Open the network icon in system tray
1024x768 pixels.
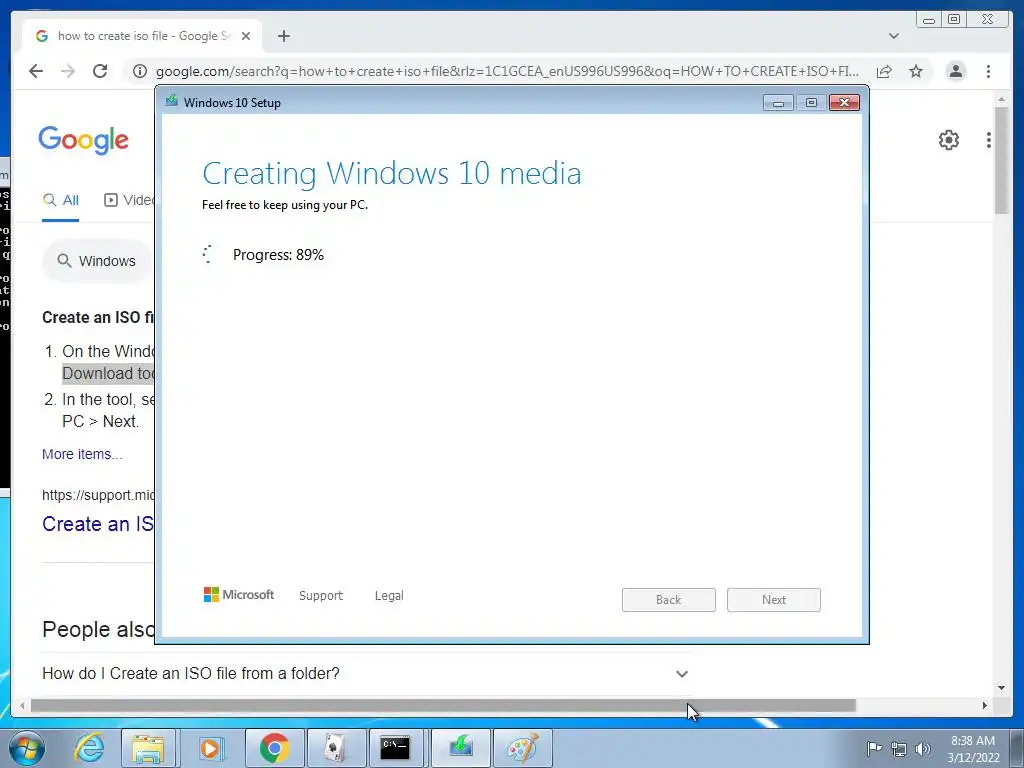(899, 749)
